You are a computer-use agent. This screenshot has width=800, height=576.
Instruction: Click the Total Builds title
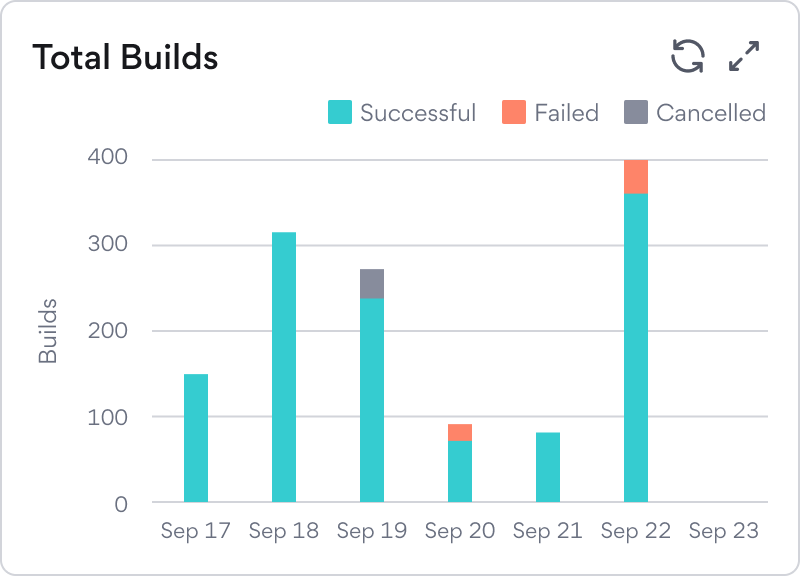[x=125, y=58]
